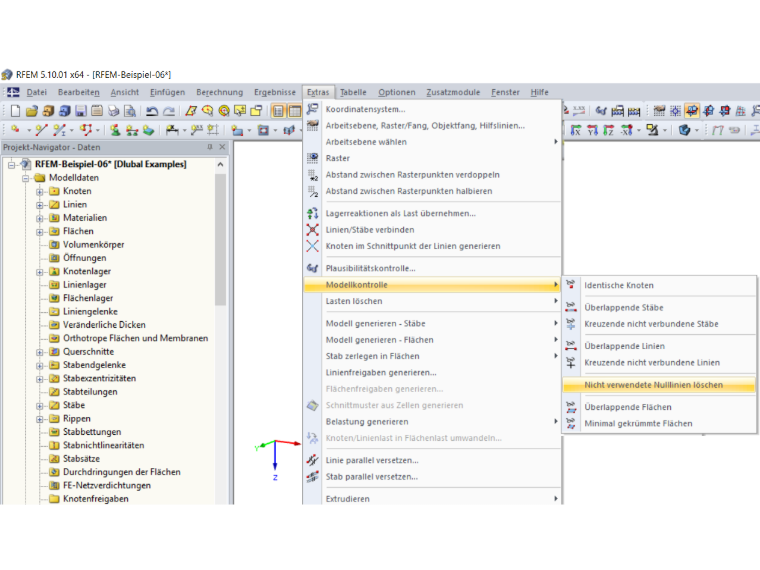The image size is (760, 570).
Task: Choose Nicht verwendete Nulllinien löschen
Action: point(659,385)
